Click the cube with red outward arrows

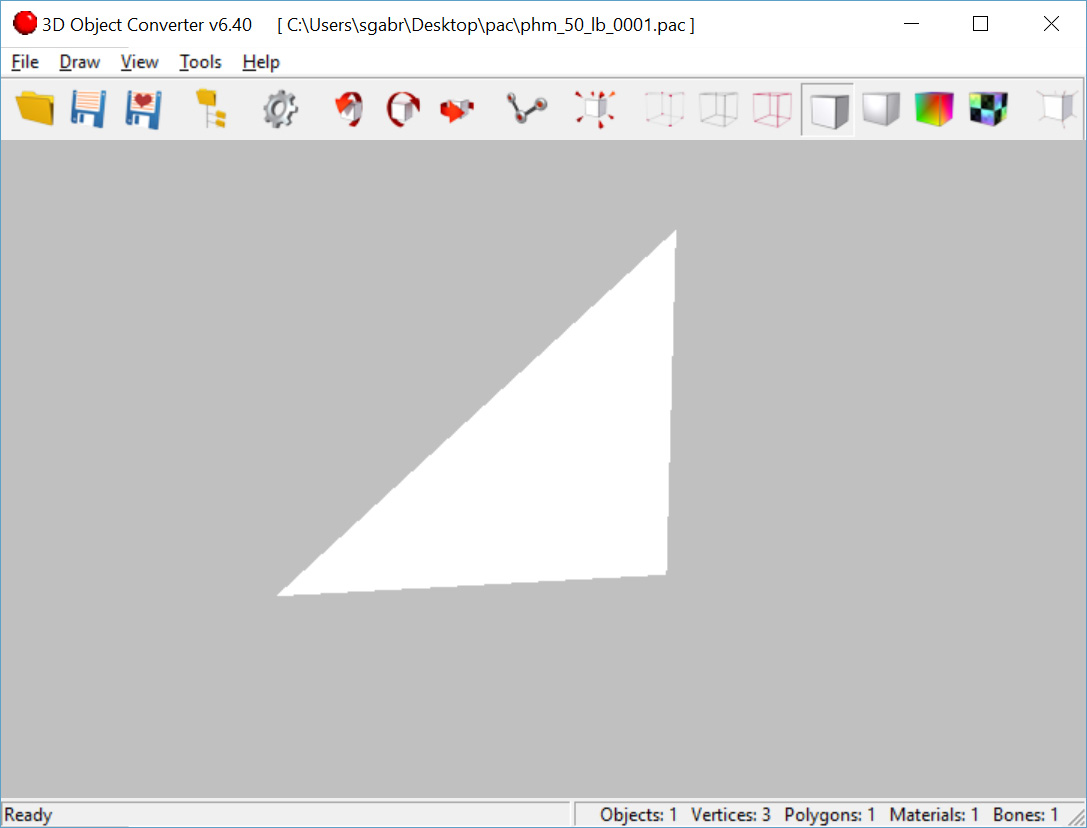[594, 108]
